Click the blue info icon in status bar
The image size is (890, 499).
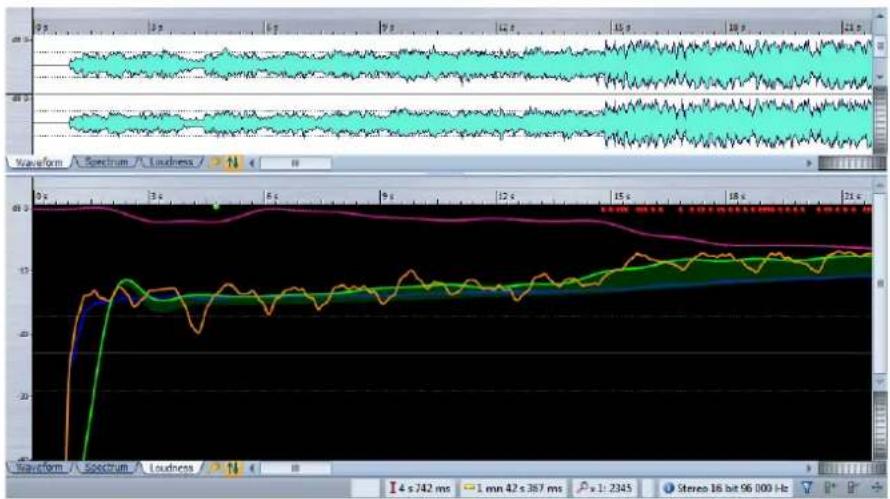tap(669, 488)
